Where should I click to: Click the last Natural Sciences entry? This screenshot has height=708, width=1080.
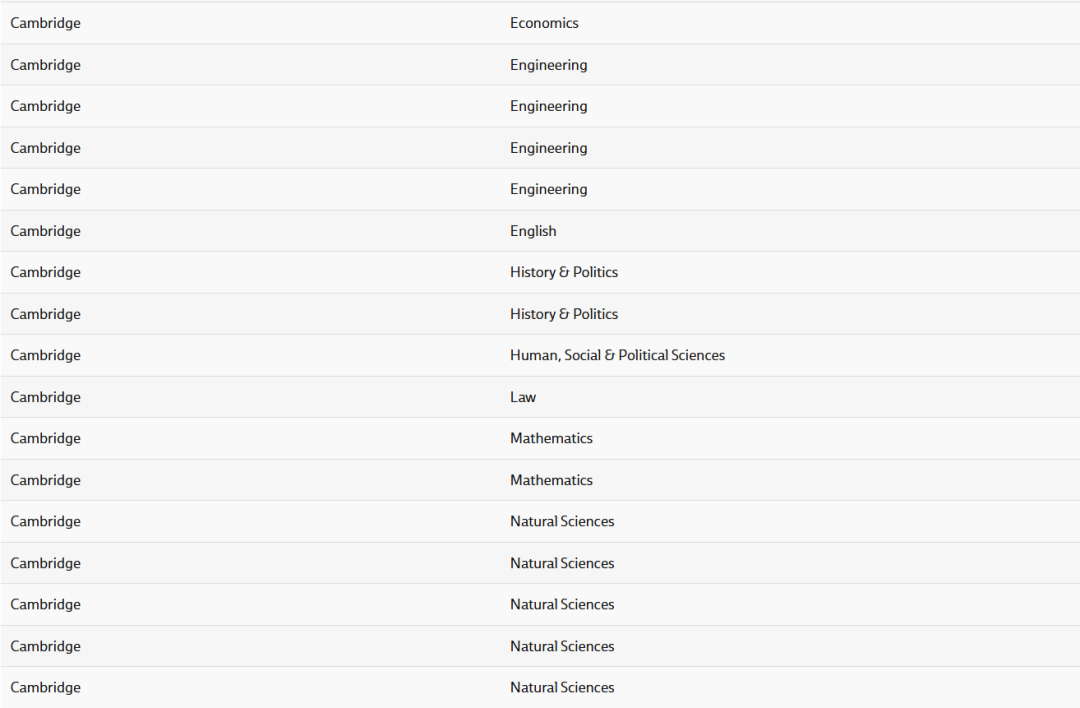click(562, 687)
